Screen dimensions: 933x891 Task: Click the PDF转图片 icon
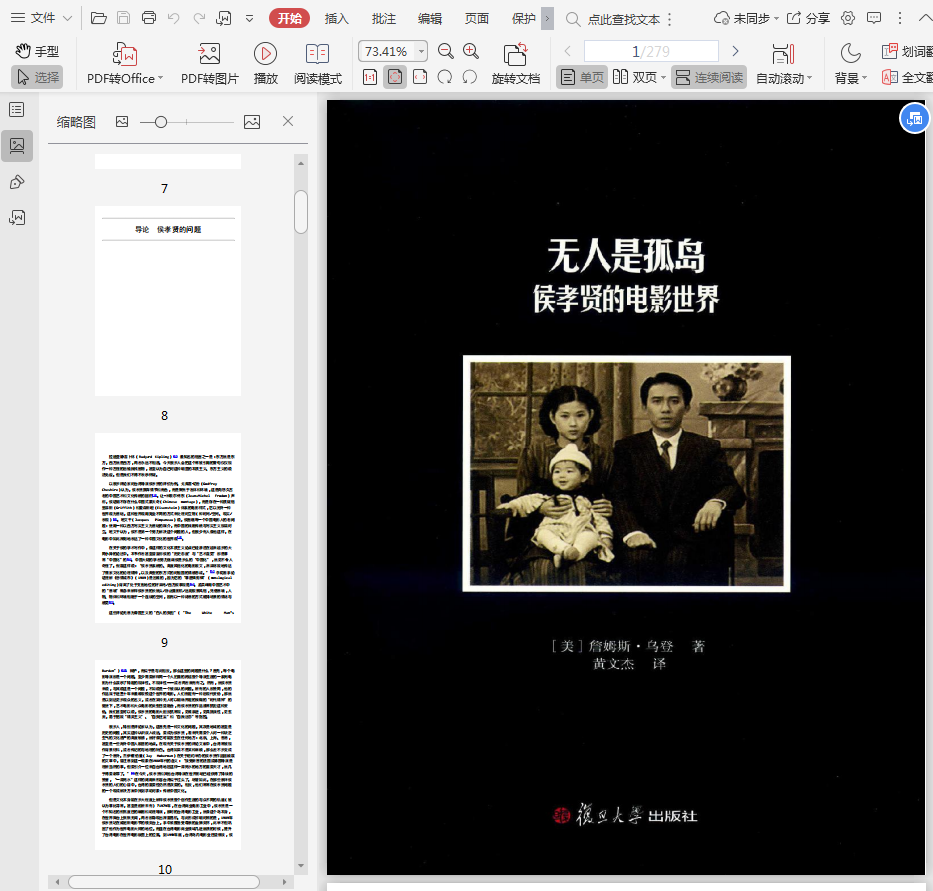[209, 55]
